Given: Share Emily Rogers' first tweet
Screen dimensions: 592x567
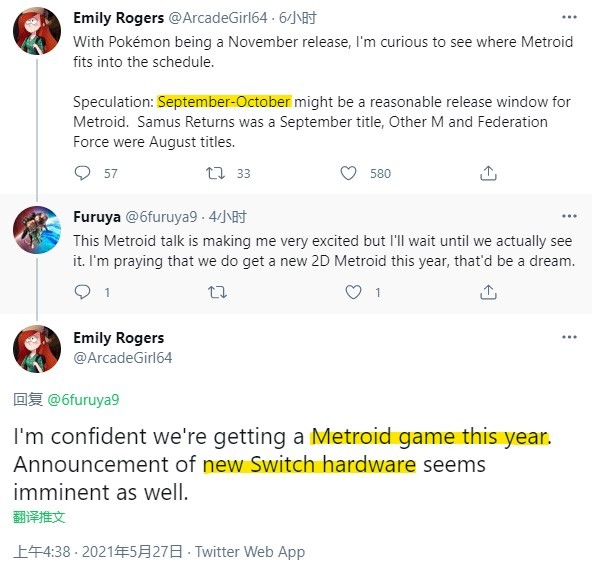Looking at the screenshot, I should click(488, 173).
